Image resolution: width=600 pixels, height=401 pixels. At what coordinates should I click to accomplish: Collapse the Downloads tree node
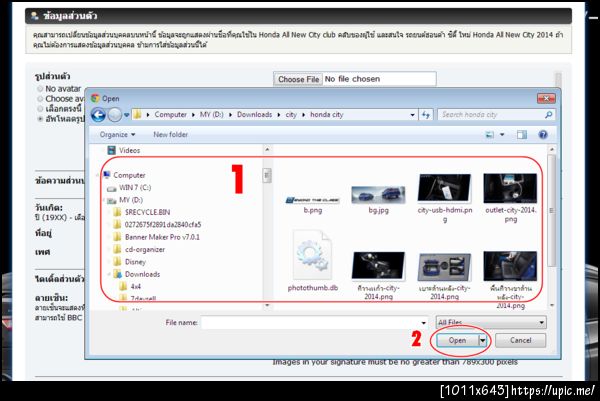(x=109, y=274)
